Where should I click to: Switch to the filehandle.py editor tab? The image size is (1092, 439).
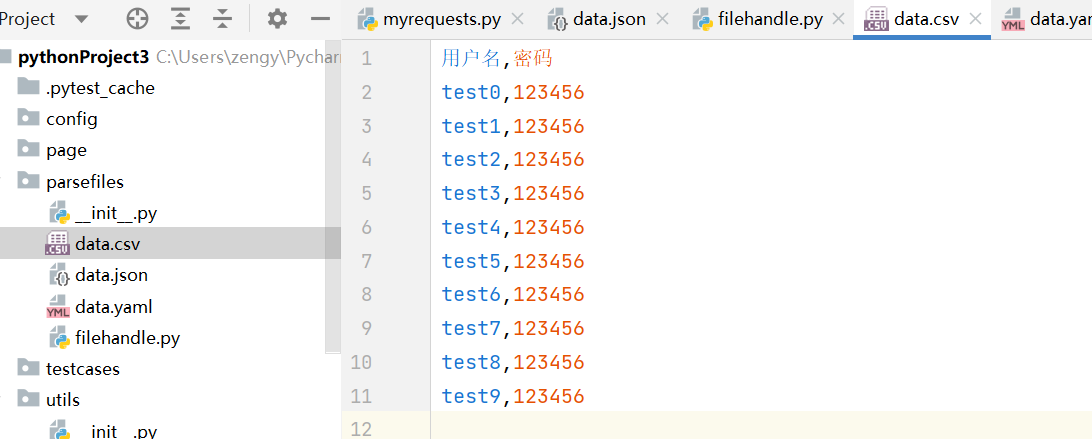771,20
